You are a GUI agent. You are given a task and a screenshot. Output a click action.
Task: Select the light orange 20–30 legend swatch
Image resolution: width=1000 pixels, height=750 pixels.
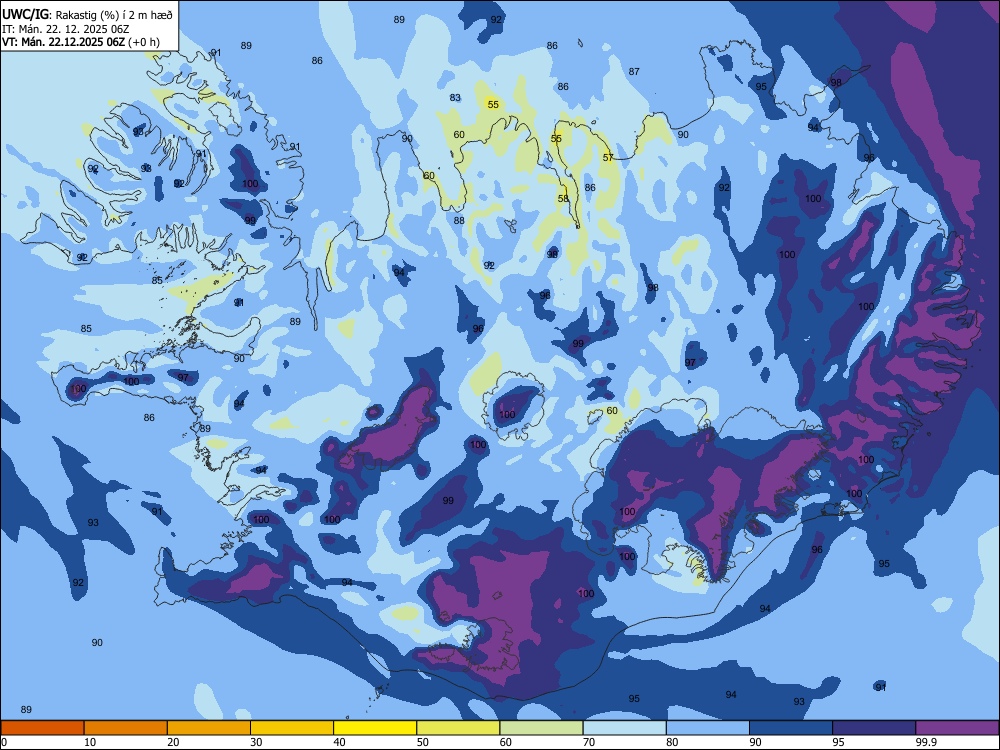click(209, 728)
